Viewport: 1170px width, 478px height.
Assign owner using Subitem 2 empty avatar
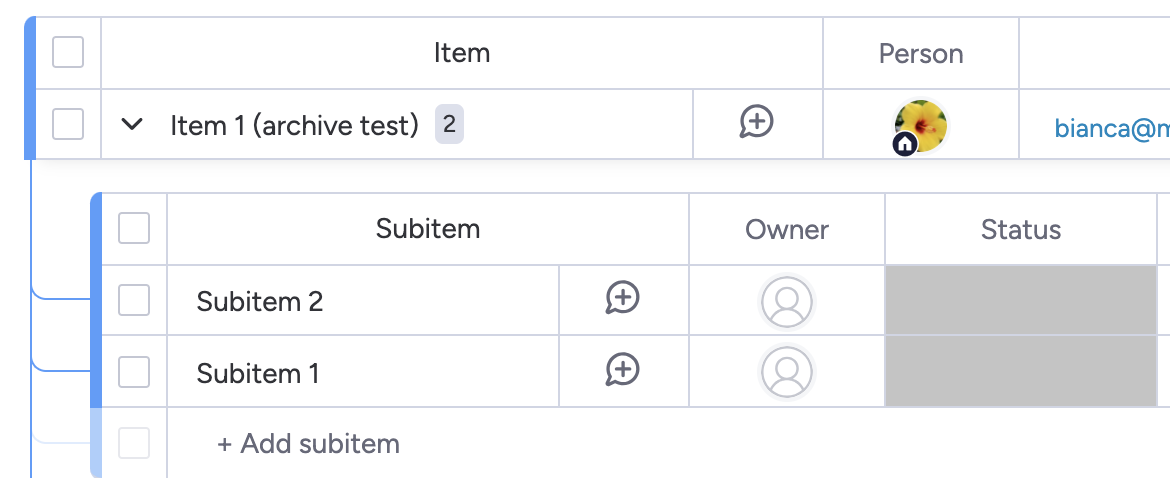pos(786,301)
